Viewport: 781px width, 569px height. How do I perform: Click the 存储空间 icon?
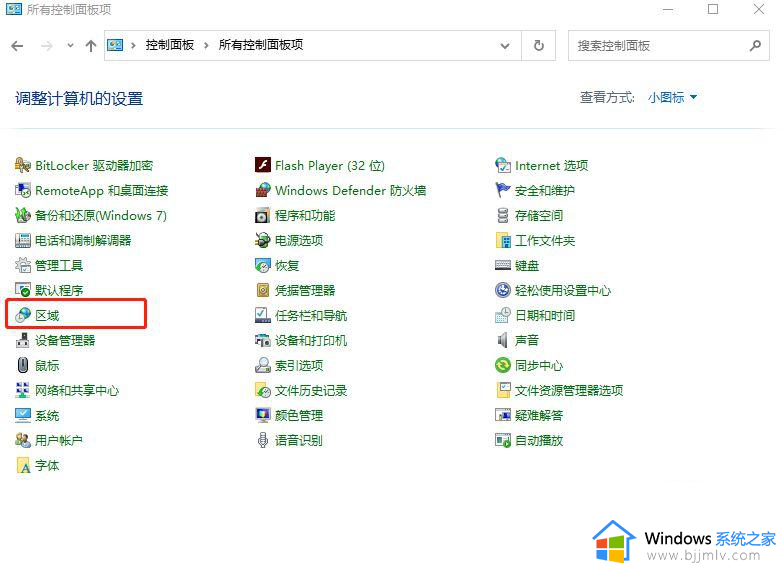tap(503, 215)
